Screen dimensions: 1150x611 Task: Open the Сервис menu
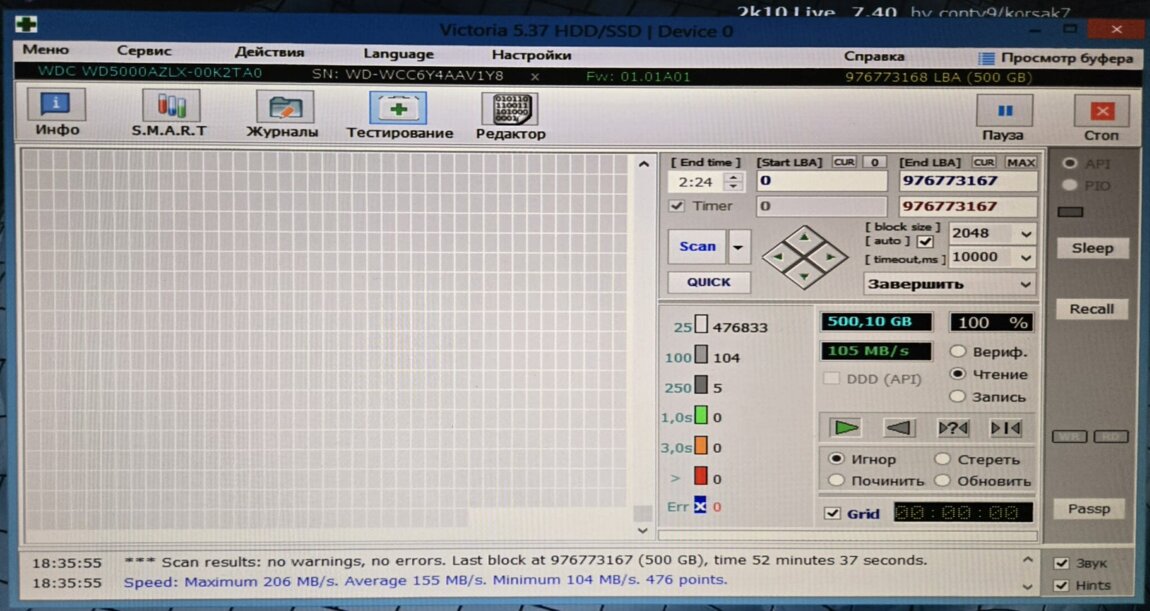[x=144, y=51]
